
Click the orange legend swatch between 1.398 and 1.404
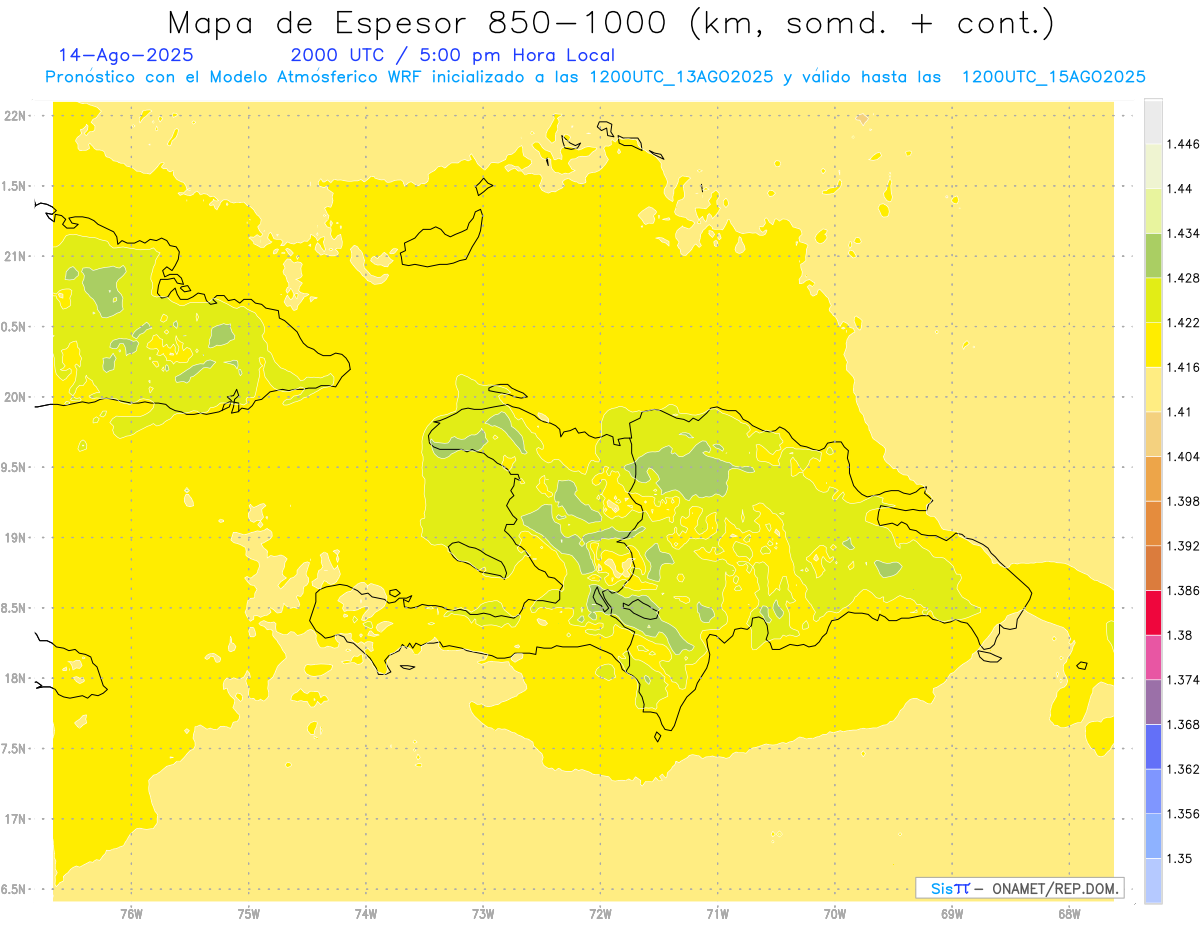[1153, 478]
